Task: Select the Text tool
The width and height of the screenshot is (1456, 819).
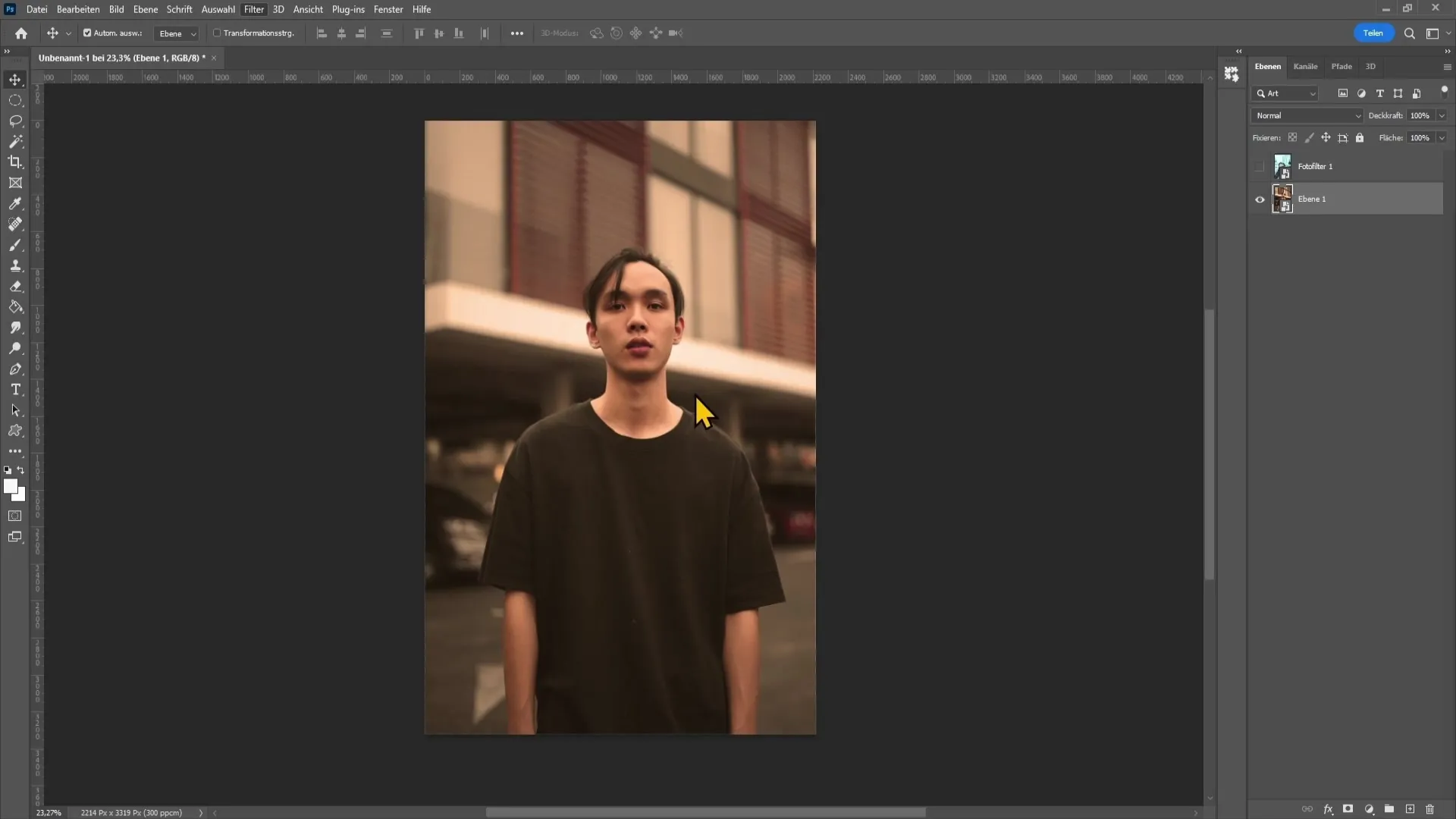Action: click(x=15, y=390)
